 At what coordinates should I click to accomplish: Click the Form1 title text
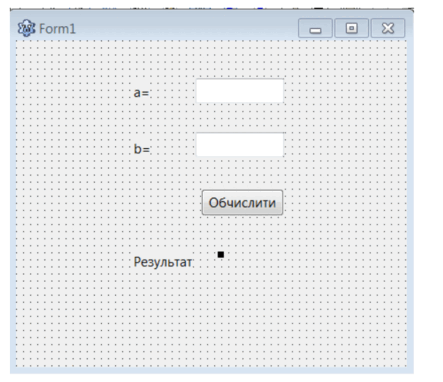point(57,29)
